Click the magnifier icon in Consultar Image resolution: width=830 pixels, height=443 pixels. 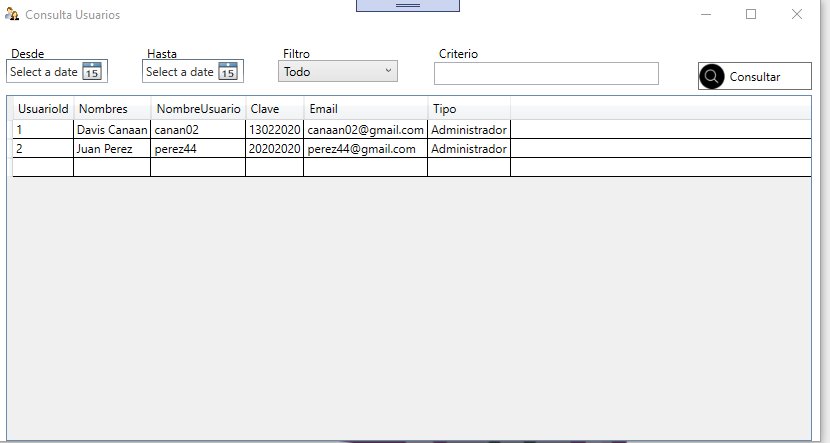click(x=711, y=77)
